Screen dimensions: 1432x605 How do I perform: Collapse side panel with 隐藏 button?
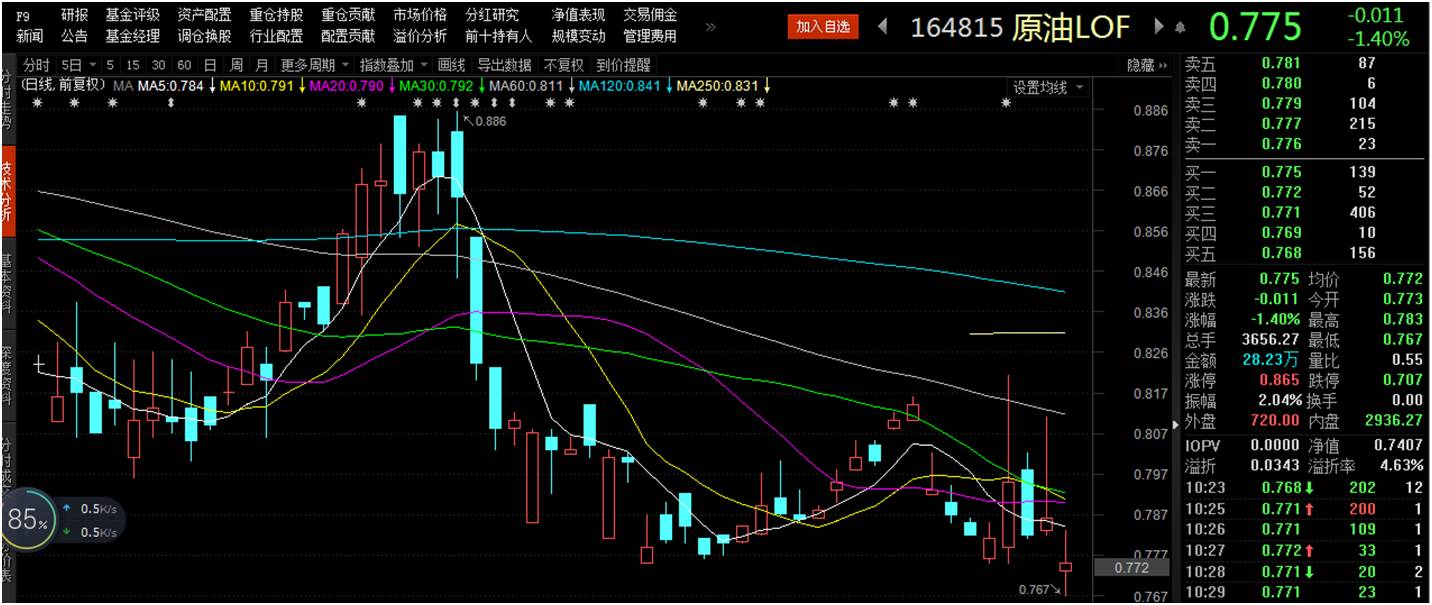point(1147,65)
